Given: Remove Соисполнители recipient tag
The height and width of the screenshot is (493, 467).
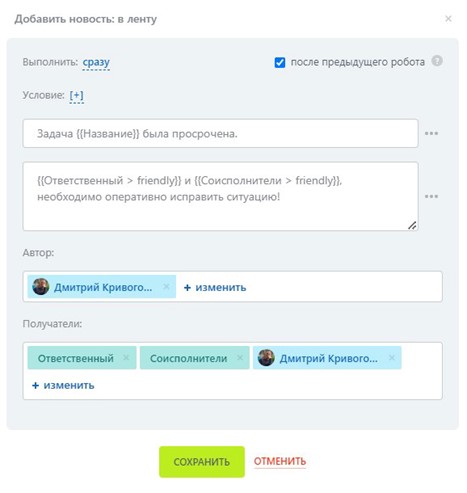Looking at the screenshot, I should 240,358.
